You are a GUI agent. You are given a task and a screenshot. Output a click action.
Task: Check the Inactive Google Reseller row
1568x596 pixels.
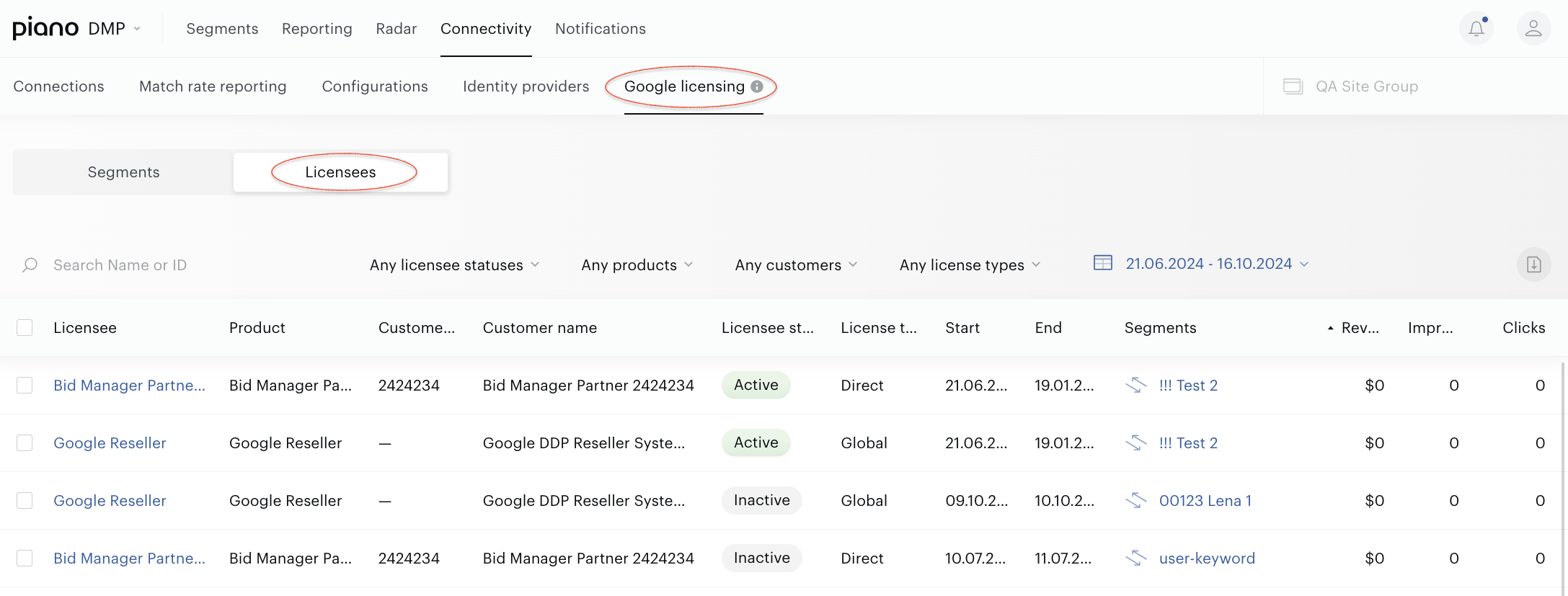click(25, 501)
